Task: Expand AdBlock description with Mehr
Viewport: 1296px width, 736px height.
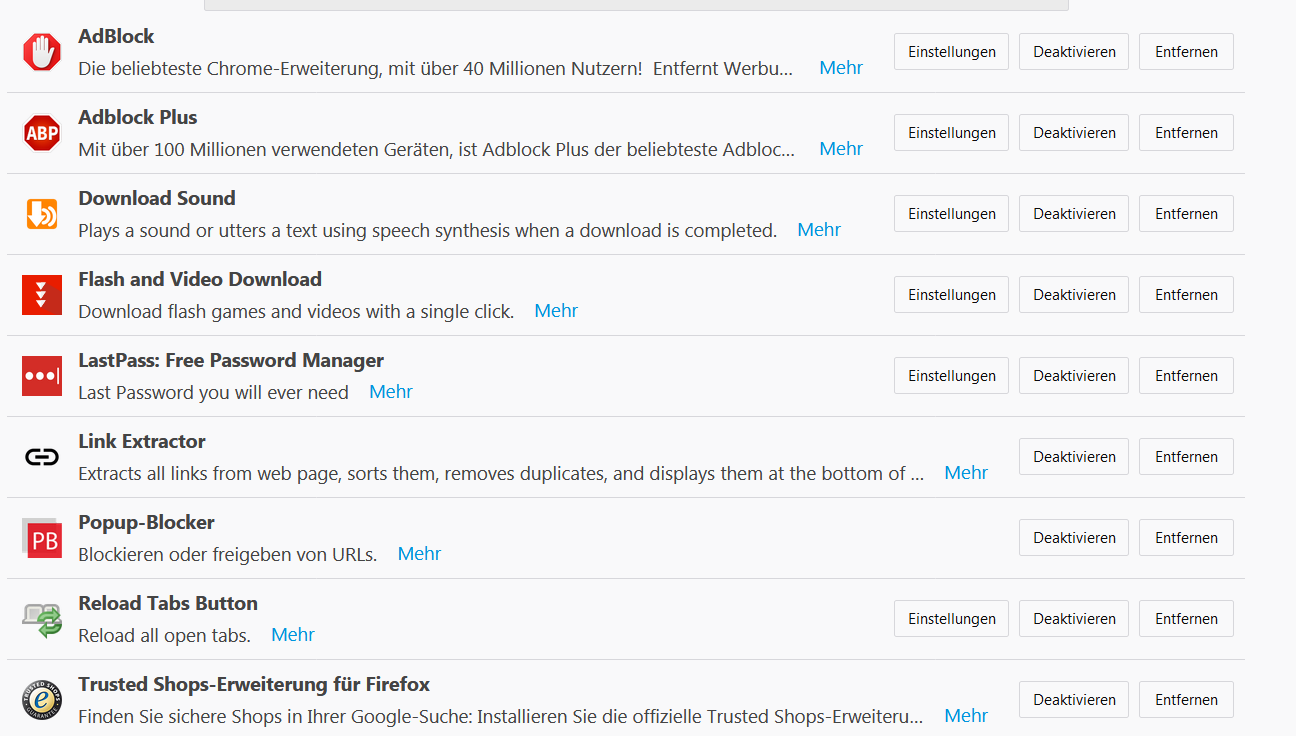Action: pyautogui.click(x=841, y=68)
